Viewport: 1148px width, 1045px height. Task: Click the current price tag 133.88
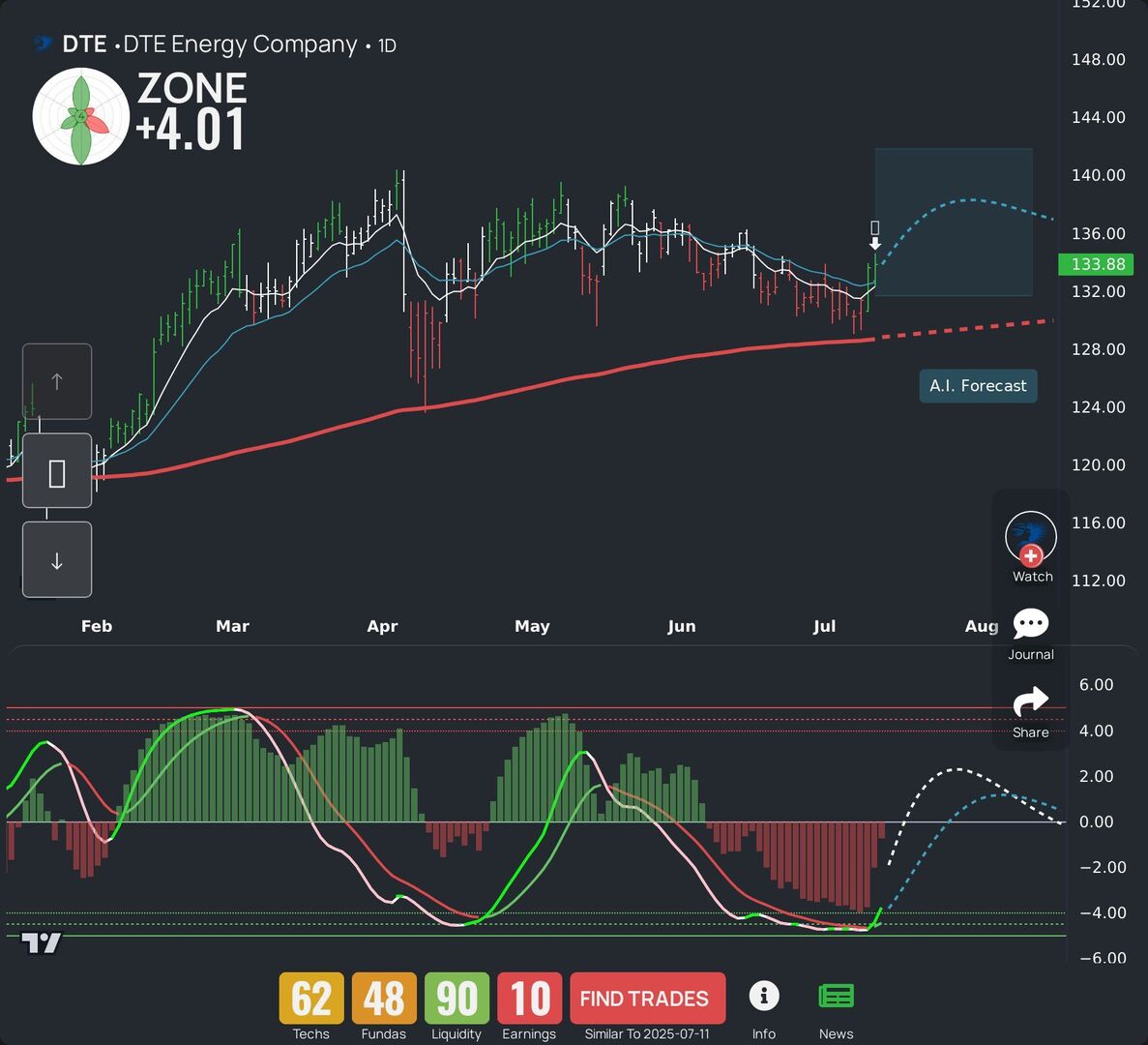pos(1096,263)
